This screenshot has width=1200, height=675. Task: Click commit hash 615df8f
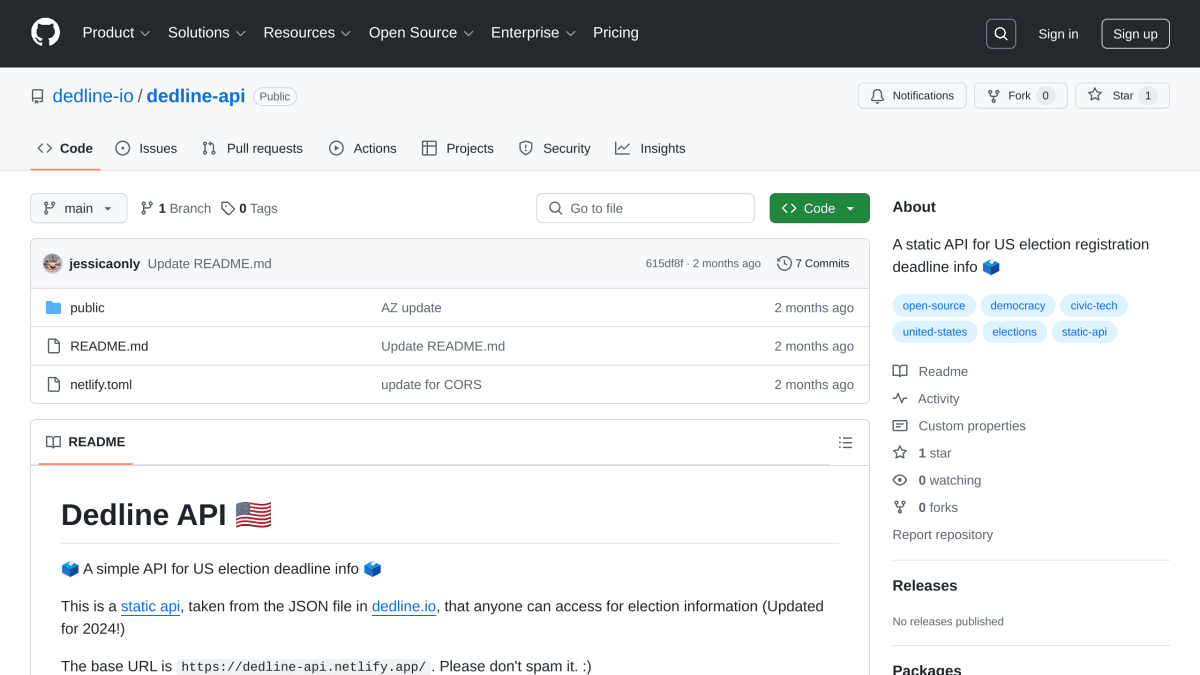coord(664,264)
